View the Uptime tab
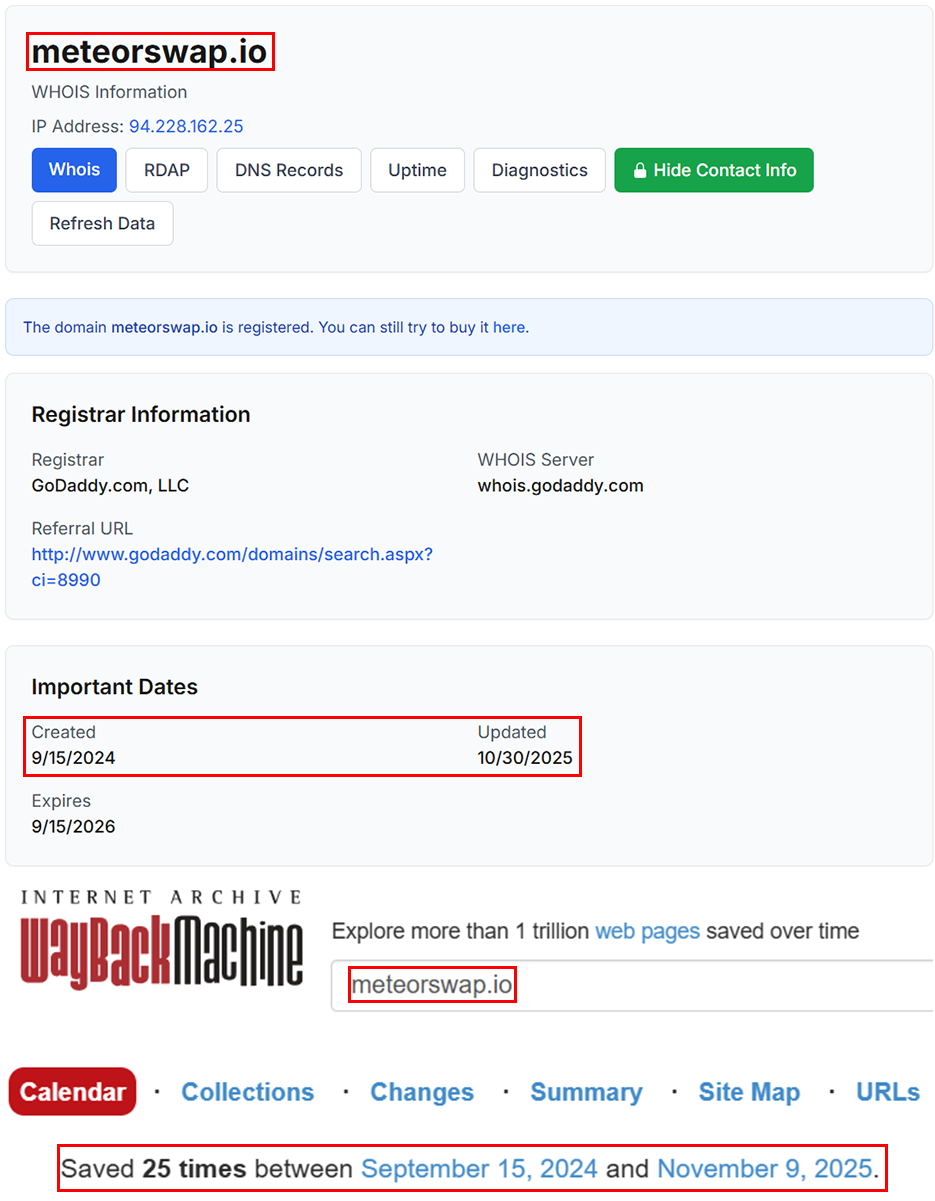 coord(417,170)
